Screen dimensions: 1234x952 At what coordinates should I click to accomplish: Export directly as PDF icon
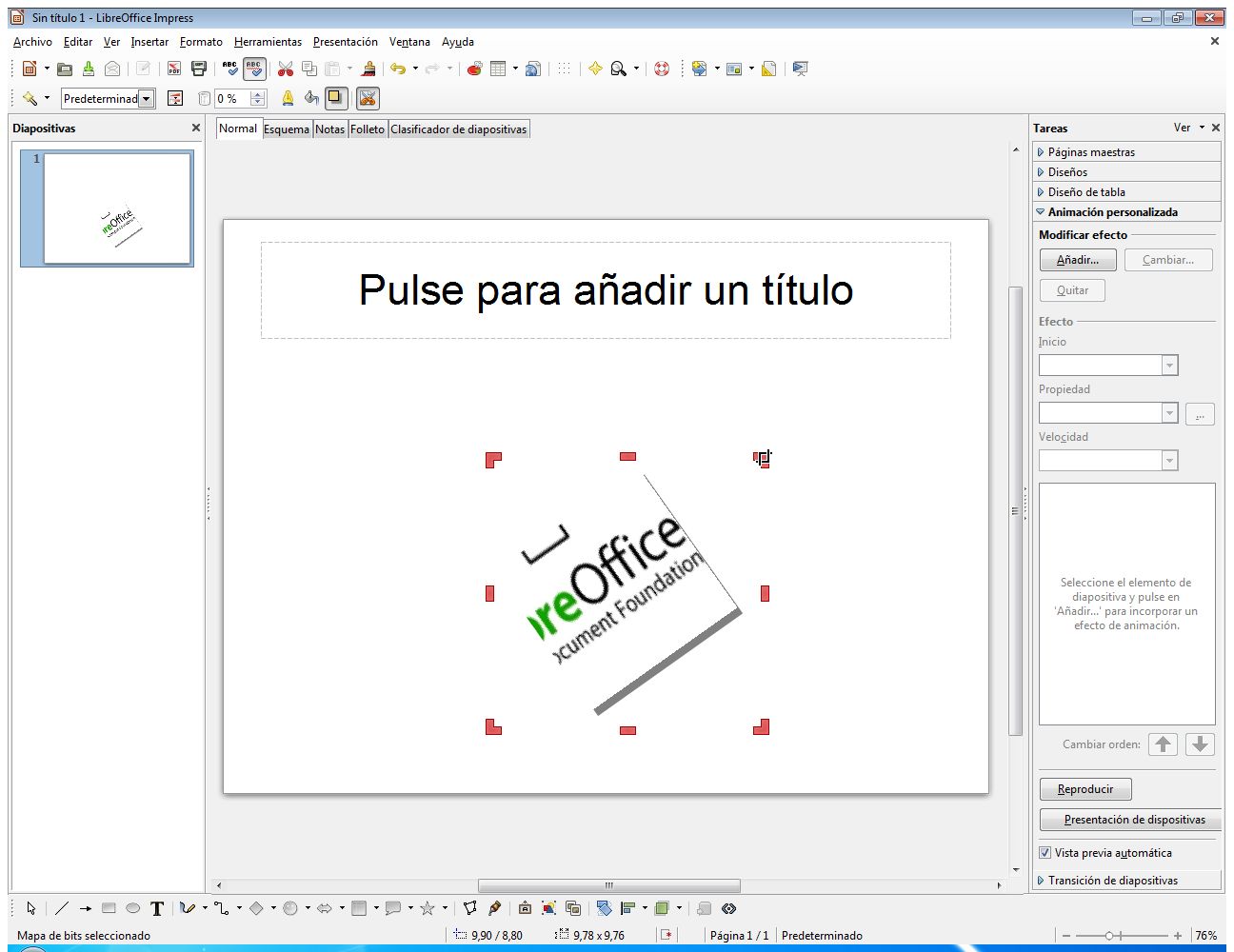[174, 69]
